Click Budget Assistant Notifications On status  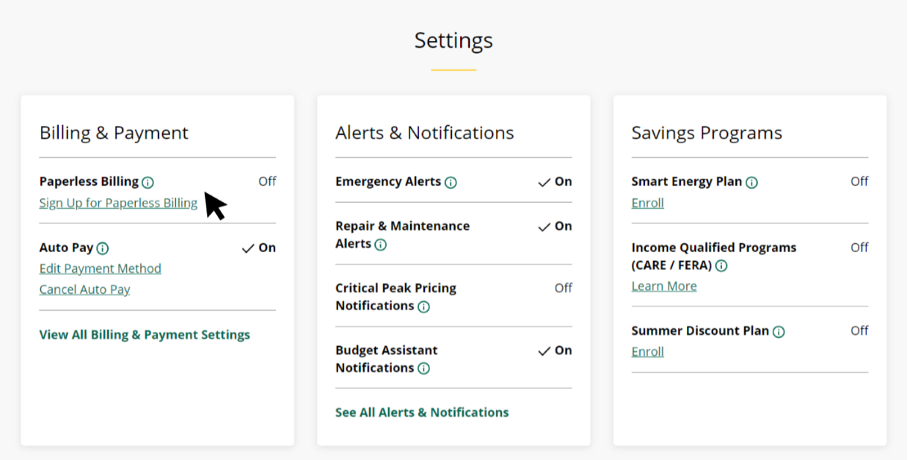pos(555,350)
